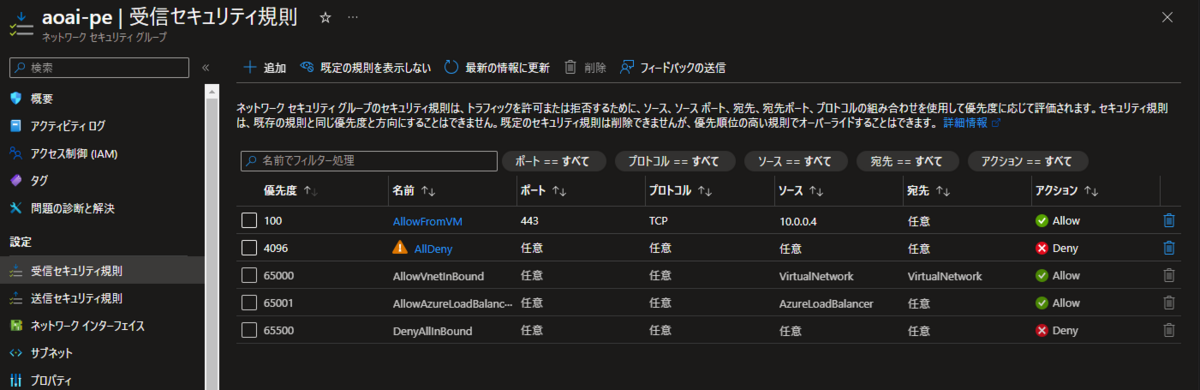
Task: Click trash icon on AllowVnetInBound row
Action: point(1169,275)
